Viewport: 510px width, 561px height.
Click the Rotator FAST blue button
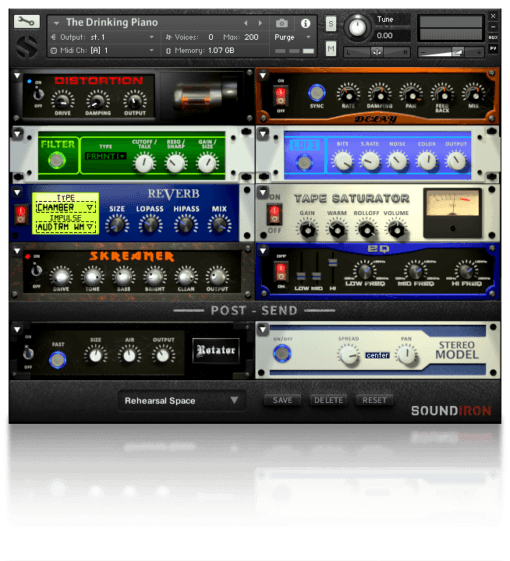coord(58,359)
